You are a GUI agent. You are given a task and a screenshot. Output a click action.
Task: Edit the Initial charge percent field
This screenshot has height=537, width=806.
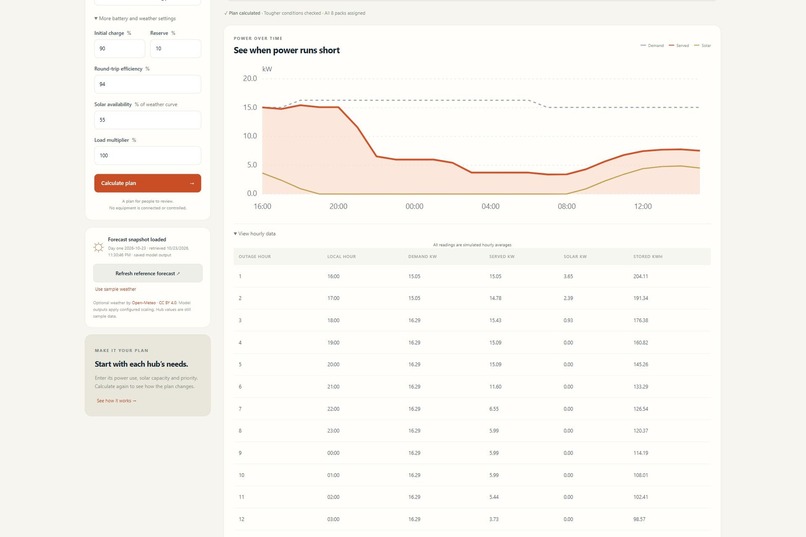119,49
